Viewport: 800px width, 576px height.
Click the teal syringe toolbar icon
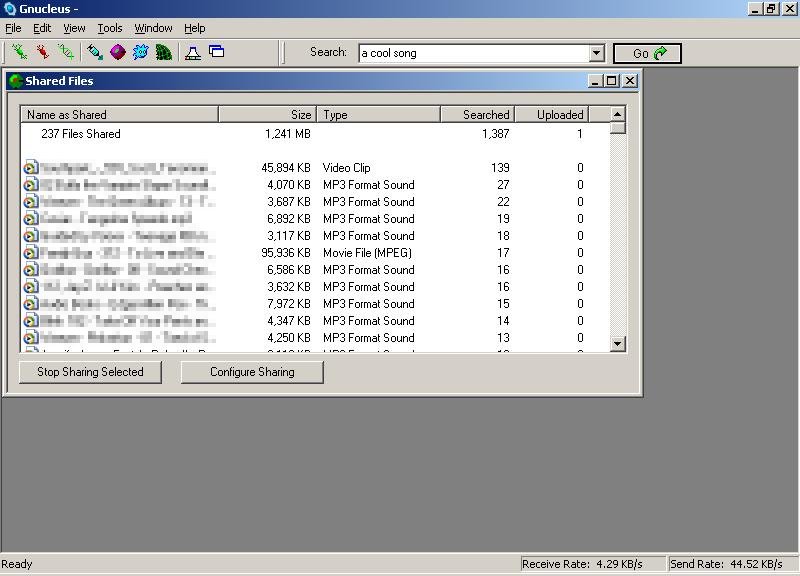pyautogui.click(x=94, y=52)
